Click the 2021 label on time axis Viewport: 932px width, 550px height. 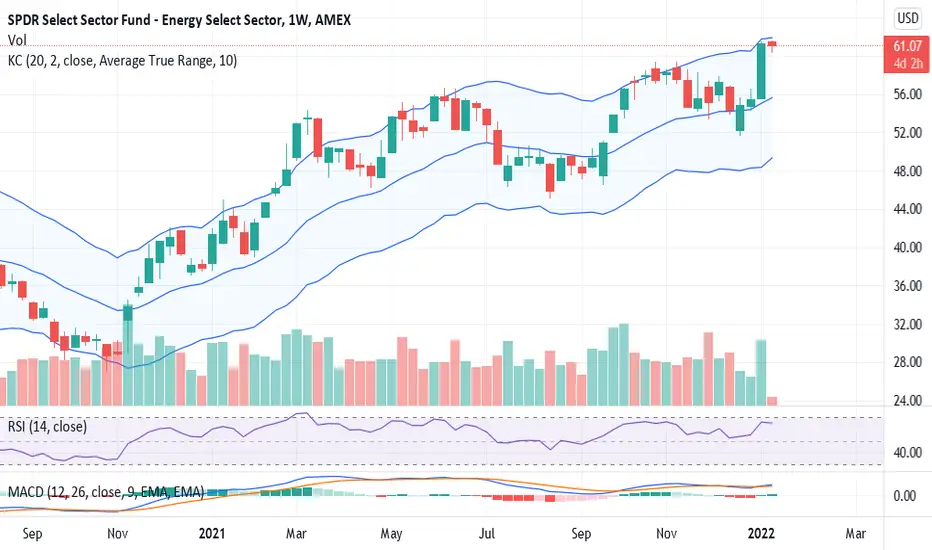(x=212, y=533)
